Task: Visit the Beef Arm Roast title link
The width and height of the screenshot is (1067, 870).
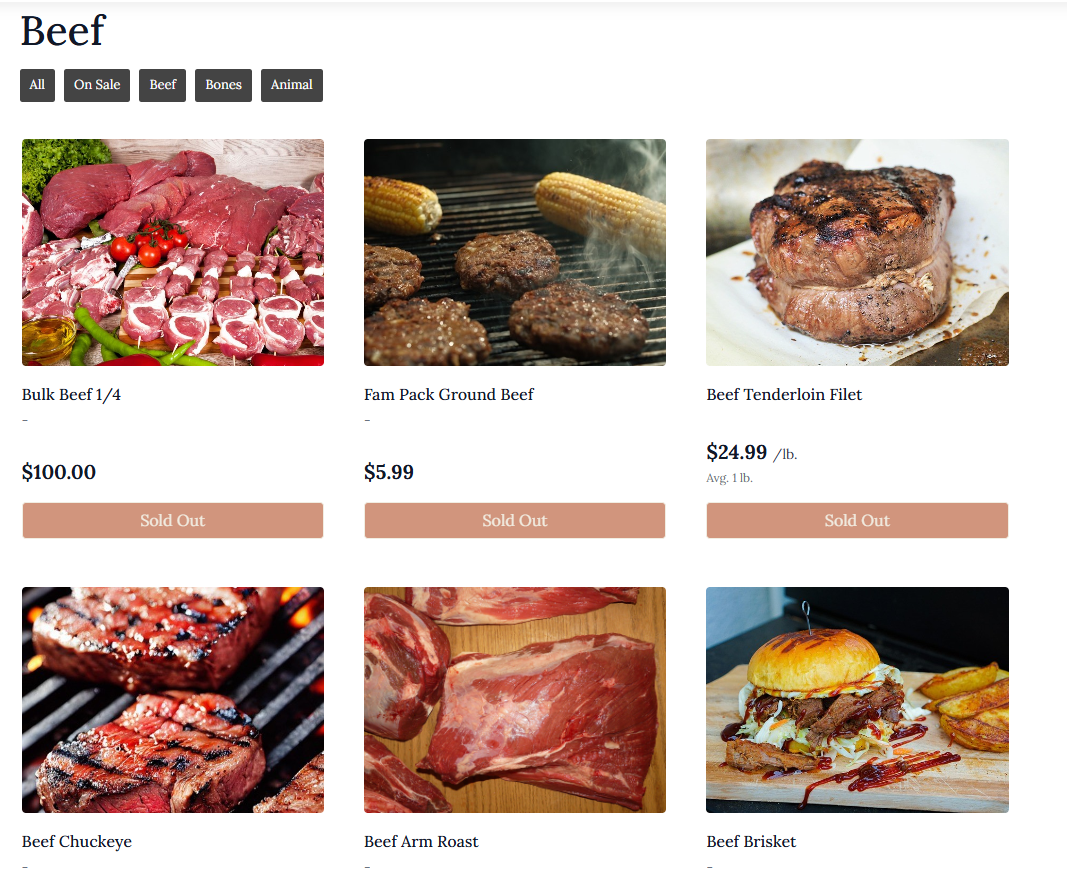Action: (421, 842)
